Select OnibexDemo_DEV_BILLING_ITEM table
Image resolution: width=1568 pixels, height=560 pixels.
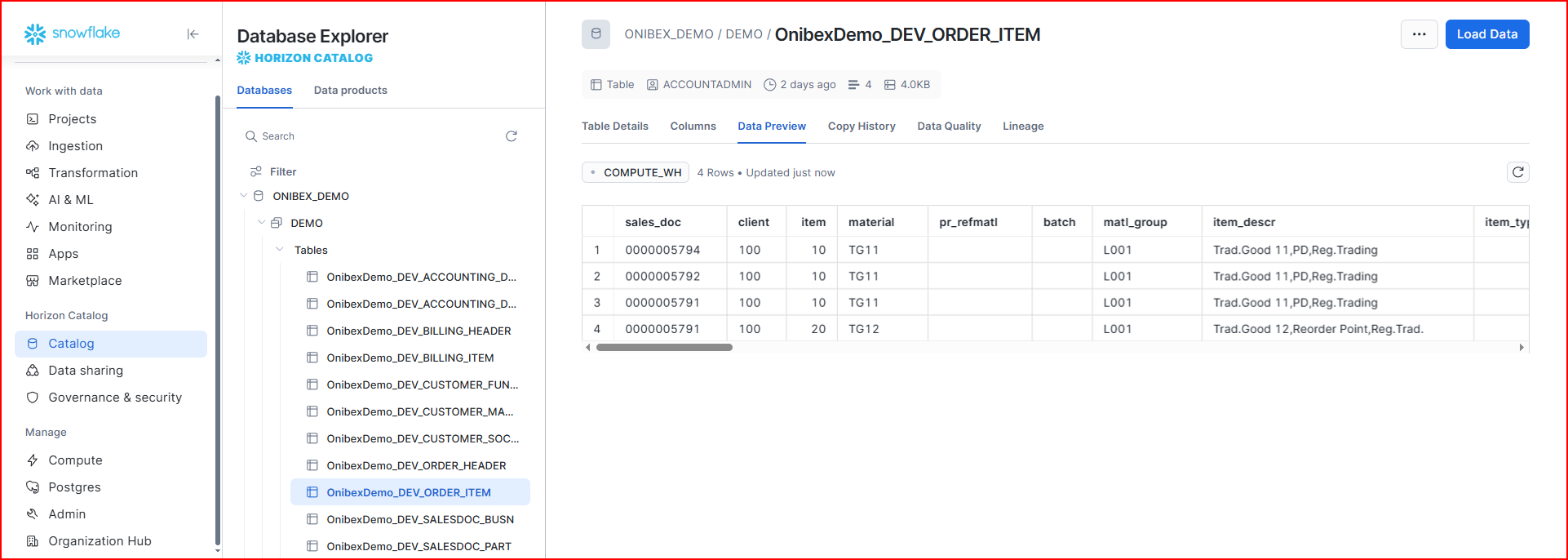[410, 358]
